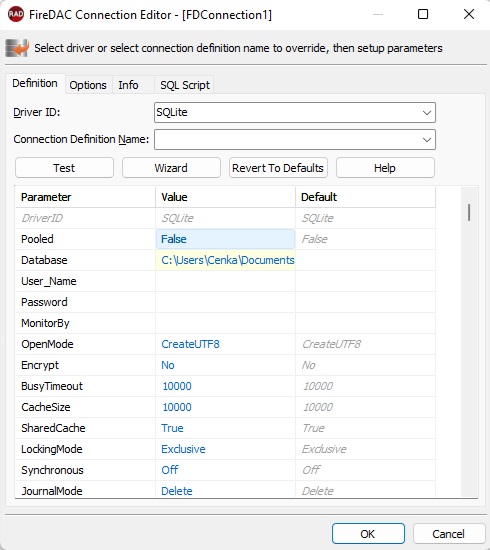The image size is (490, 550).
Task: Switch to the Options tab
Action: pyautogui.click(x=88, y=85)
